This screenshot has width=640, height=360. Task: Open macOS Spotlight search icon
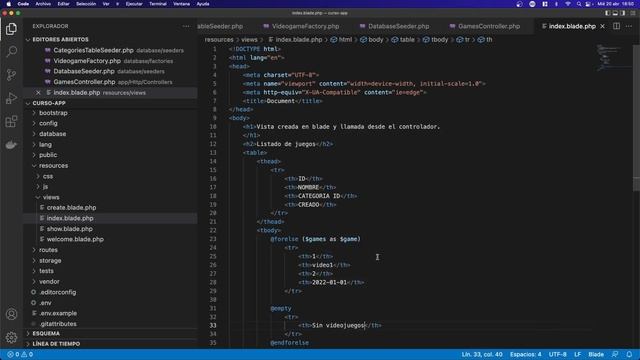coord(578,4)
